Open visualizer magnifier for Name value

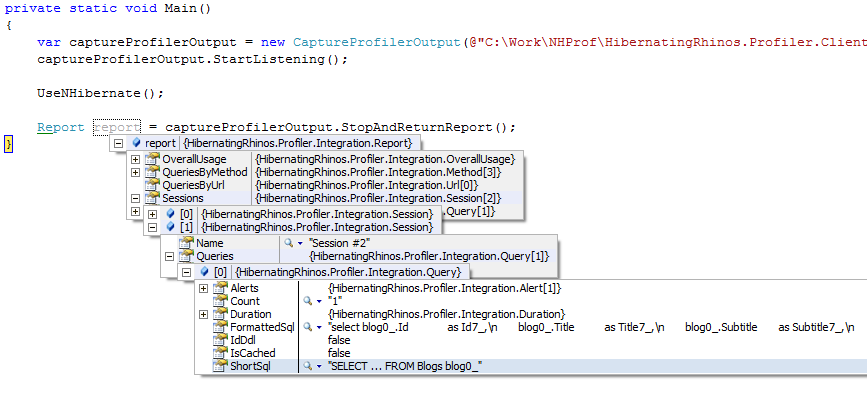288,243
